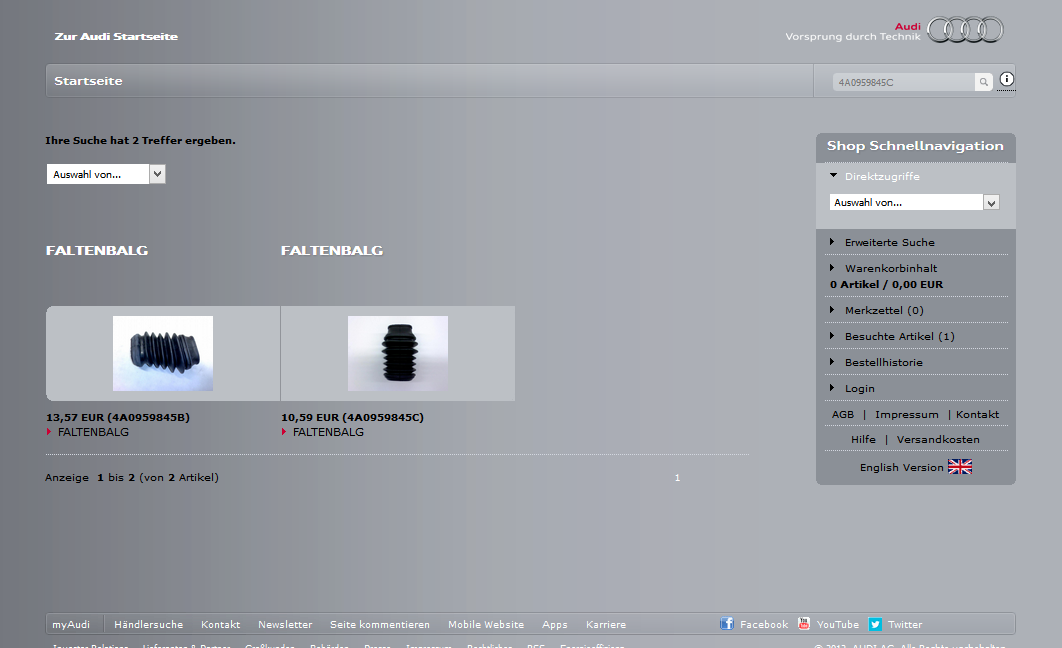
Task: Click the search magnifier icon
Action: 983,82
